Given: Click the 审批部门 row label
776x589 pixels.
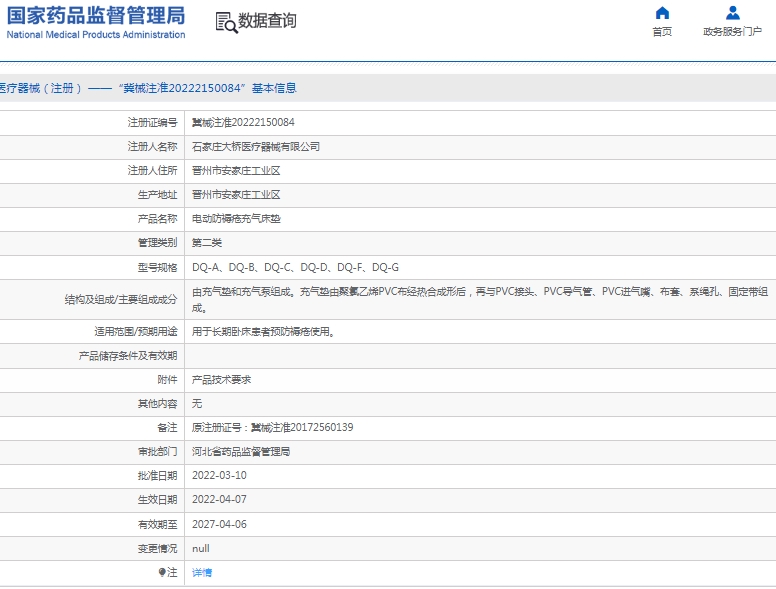Looking at the screenshot, I should click(157, 451).
